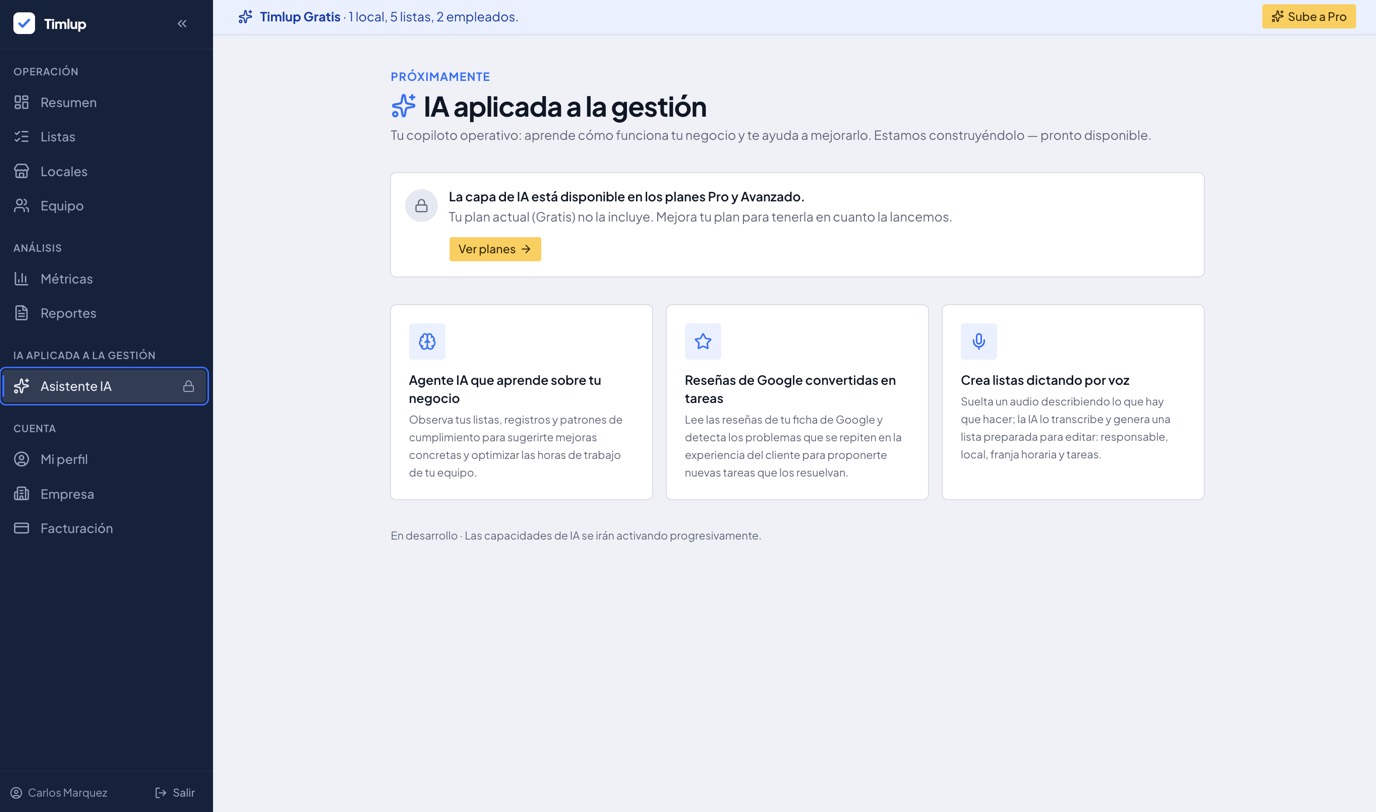Click the ANÁLISIS section label

coord(37,248)
